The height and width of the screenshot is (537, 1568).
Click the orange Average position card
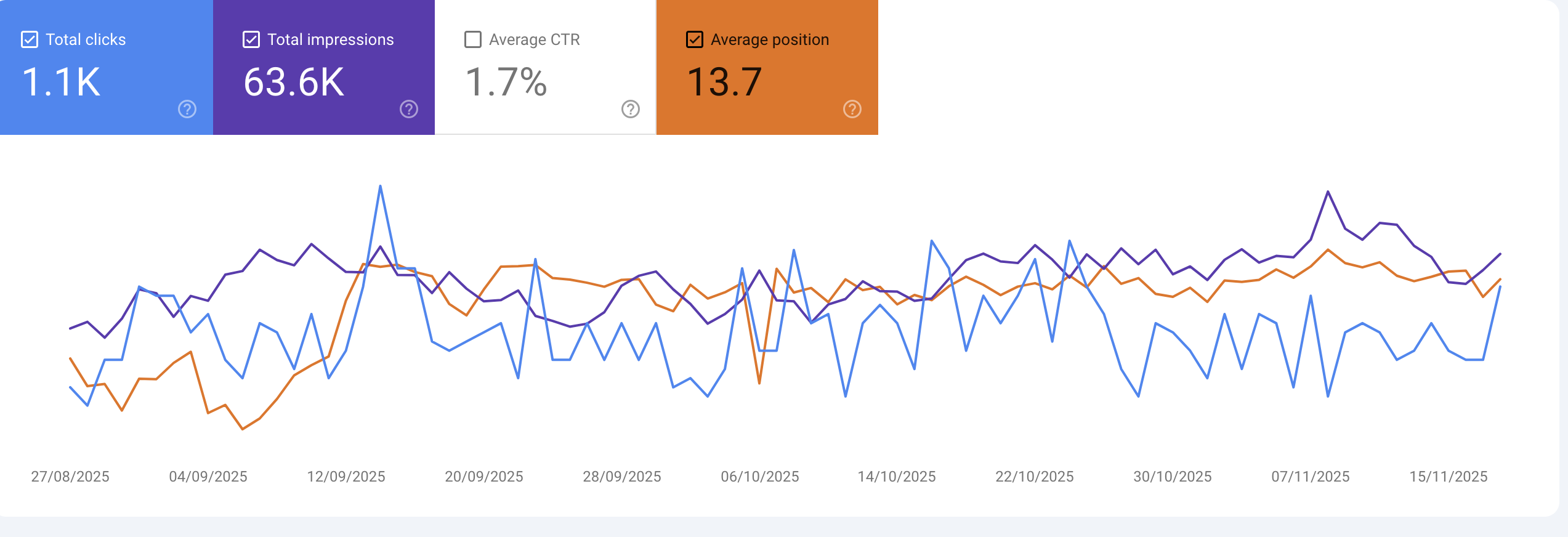[x=767, y=68]
